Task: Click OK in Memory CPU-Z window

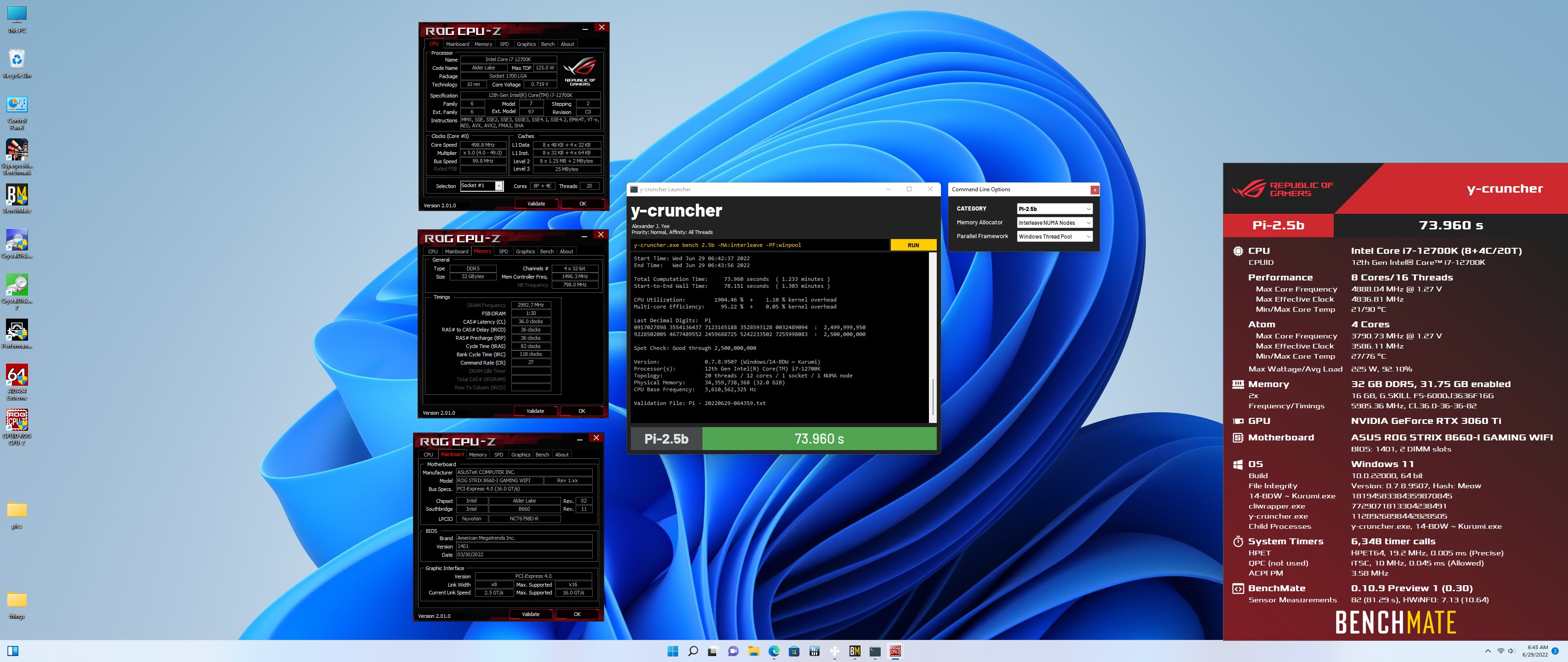Action: click(x=581, y=411)
